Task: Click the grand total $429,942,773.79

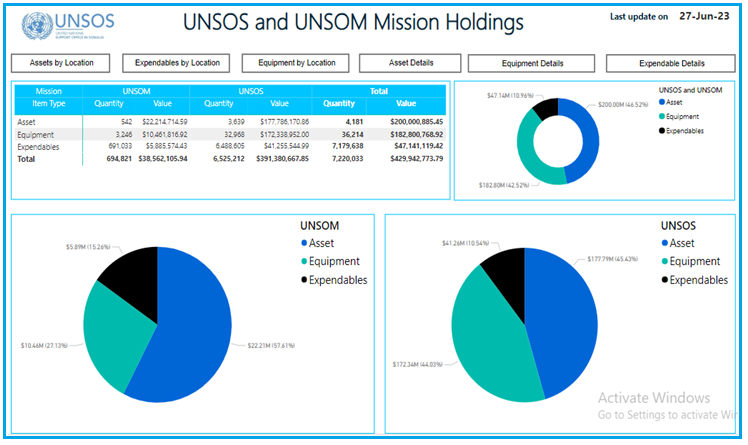Action: 416,158
